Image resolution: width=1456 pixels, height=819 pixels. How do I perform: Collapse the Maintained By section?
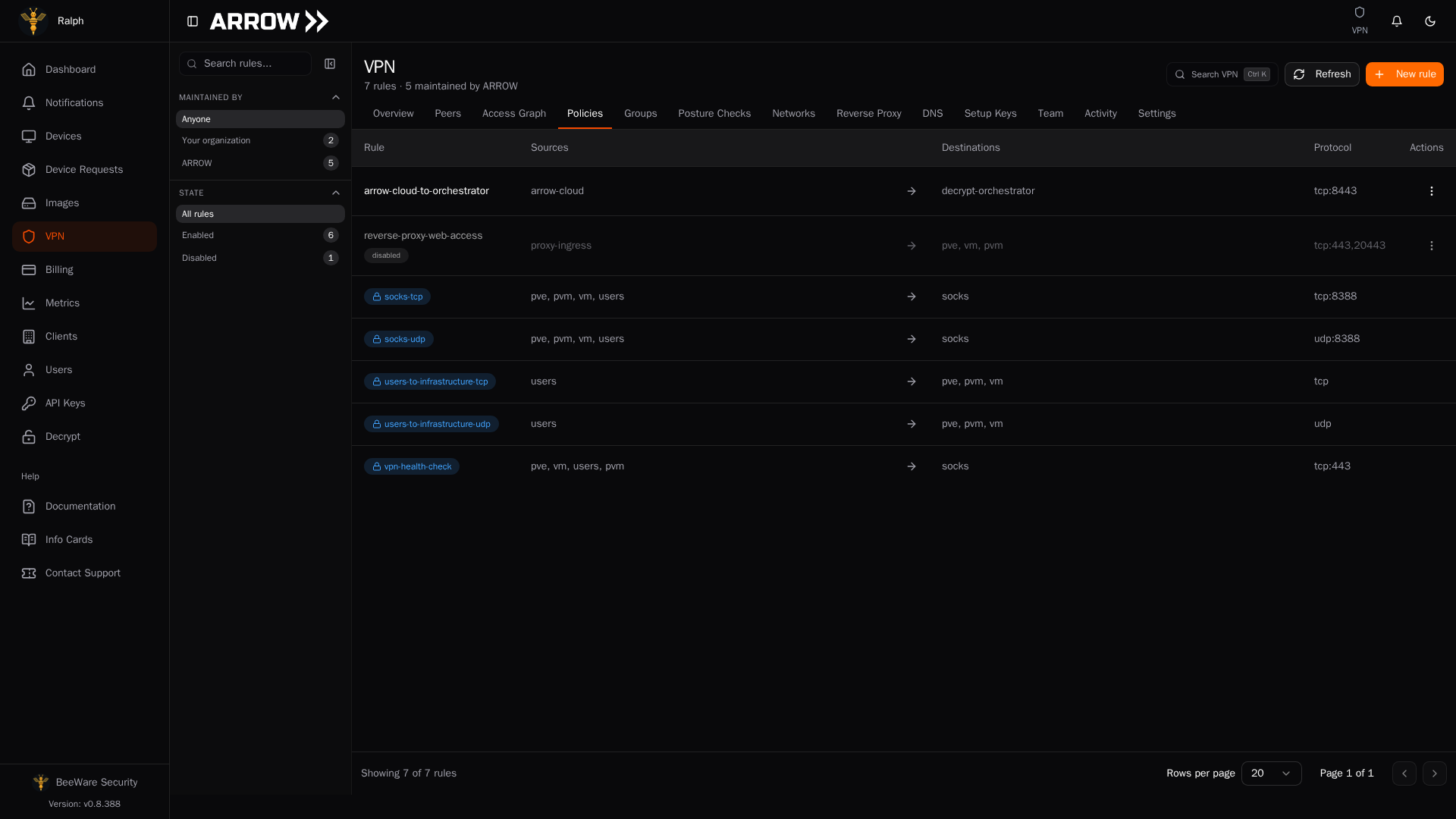(x=336, y=97)
